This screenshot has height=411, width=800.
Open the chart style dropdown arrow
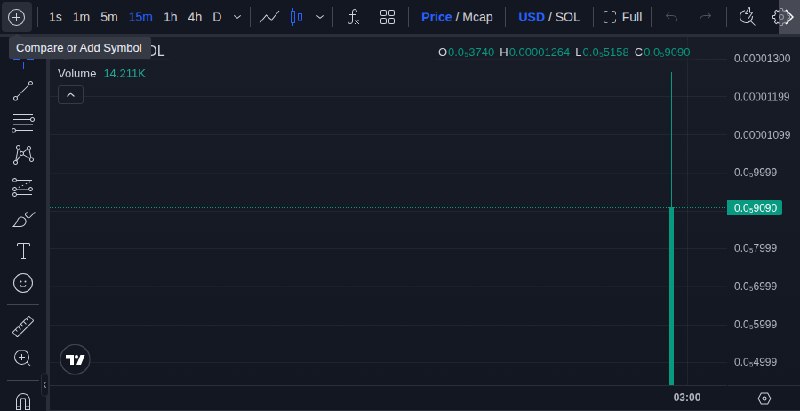click(x=319, y=17)
